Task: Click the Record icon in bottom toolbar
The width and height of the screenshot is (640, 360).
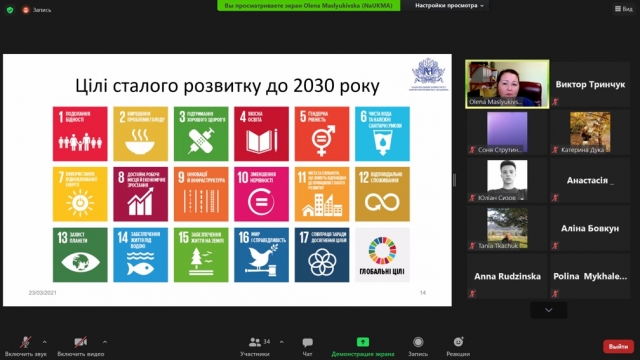Action: click(x=418, y=342)
